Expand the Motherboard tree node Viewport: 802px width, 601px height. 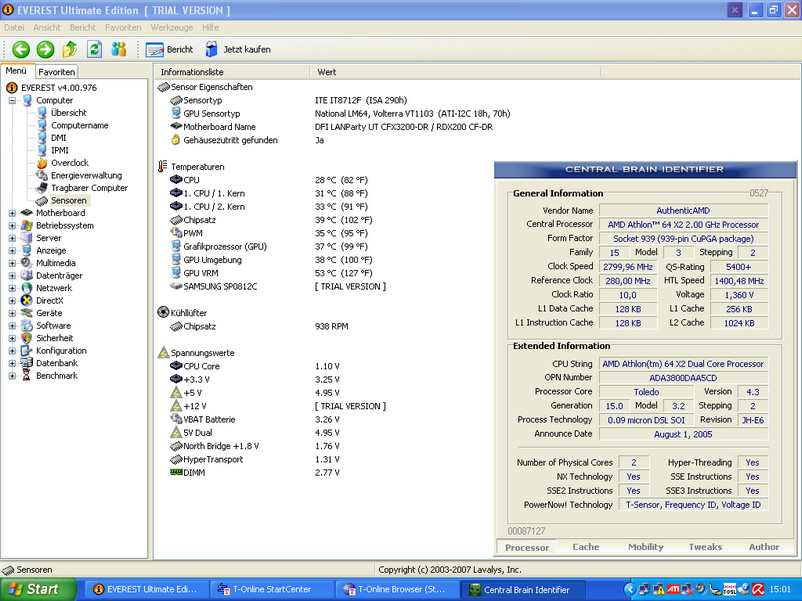[x=12, y=213]
